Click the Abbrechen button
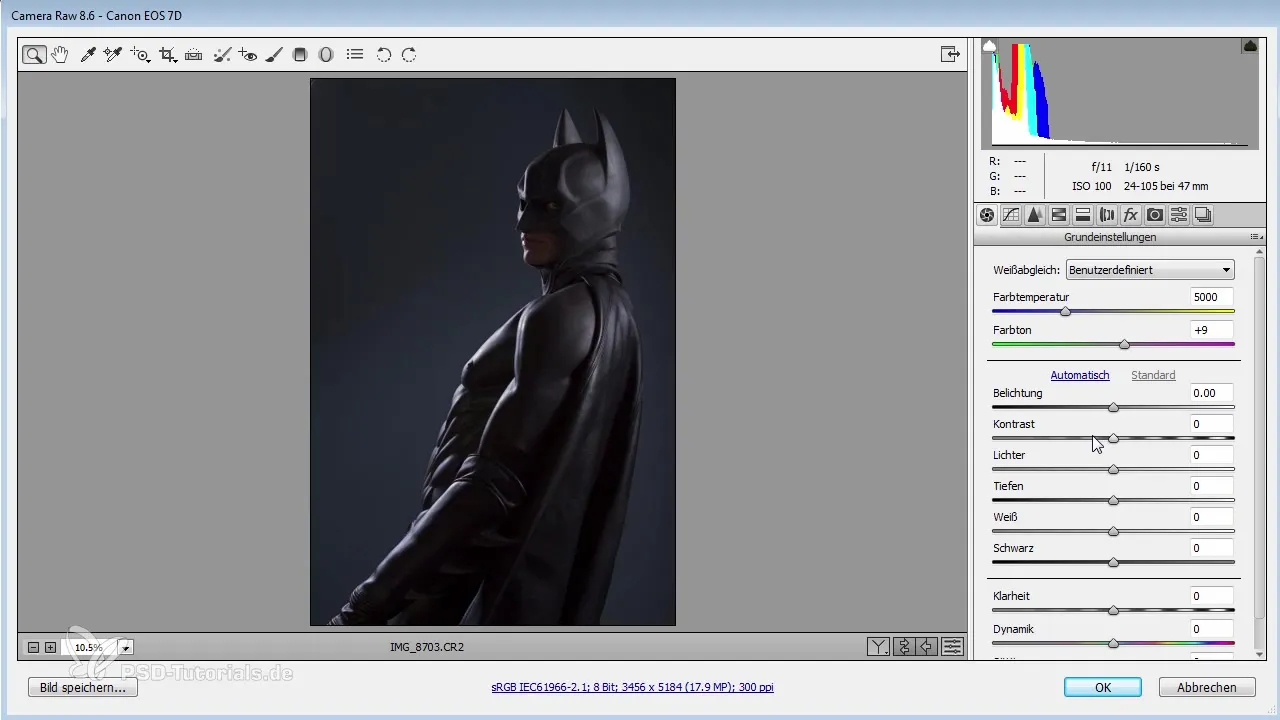 click(x=1207, y=688)
